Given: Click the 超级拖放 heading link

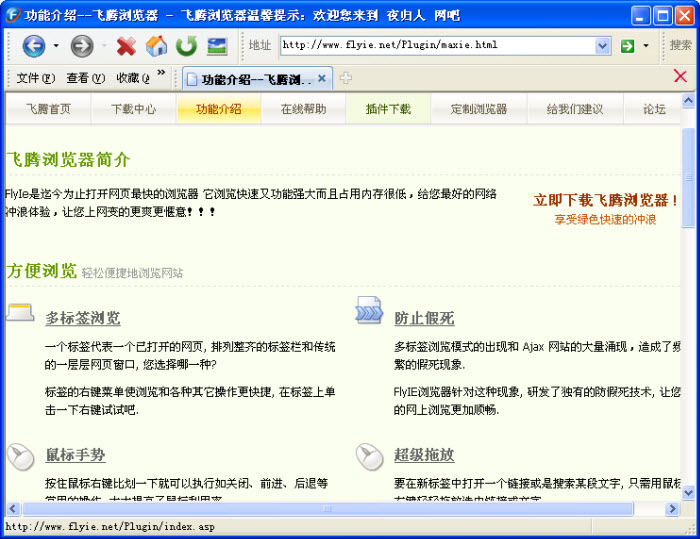Looking at the screenshot, I should point(424,455).
